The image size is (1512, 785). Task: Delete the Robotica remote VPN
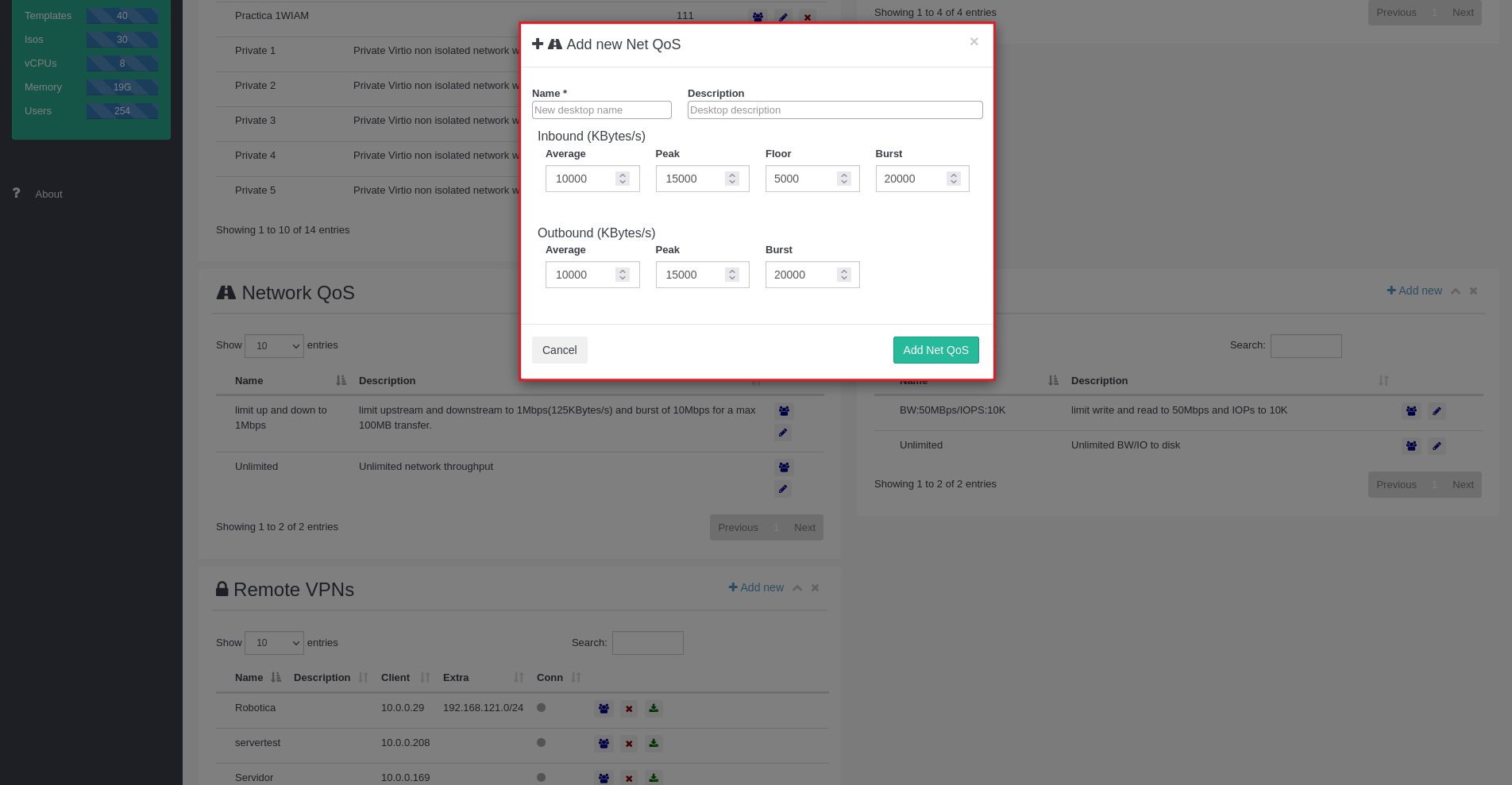(x=629, y=709)
